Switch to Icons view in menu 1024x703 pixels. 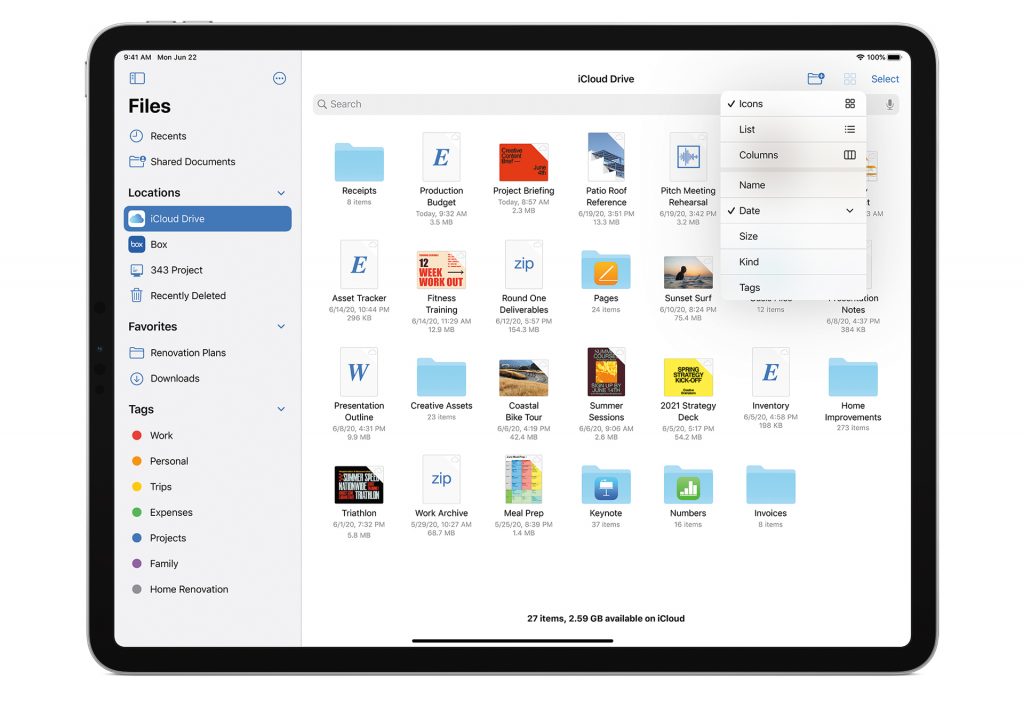coord(793,104)
